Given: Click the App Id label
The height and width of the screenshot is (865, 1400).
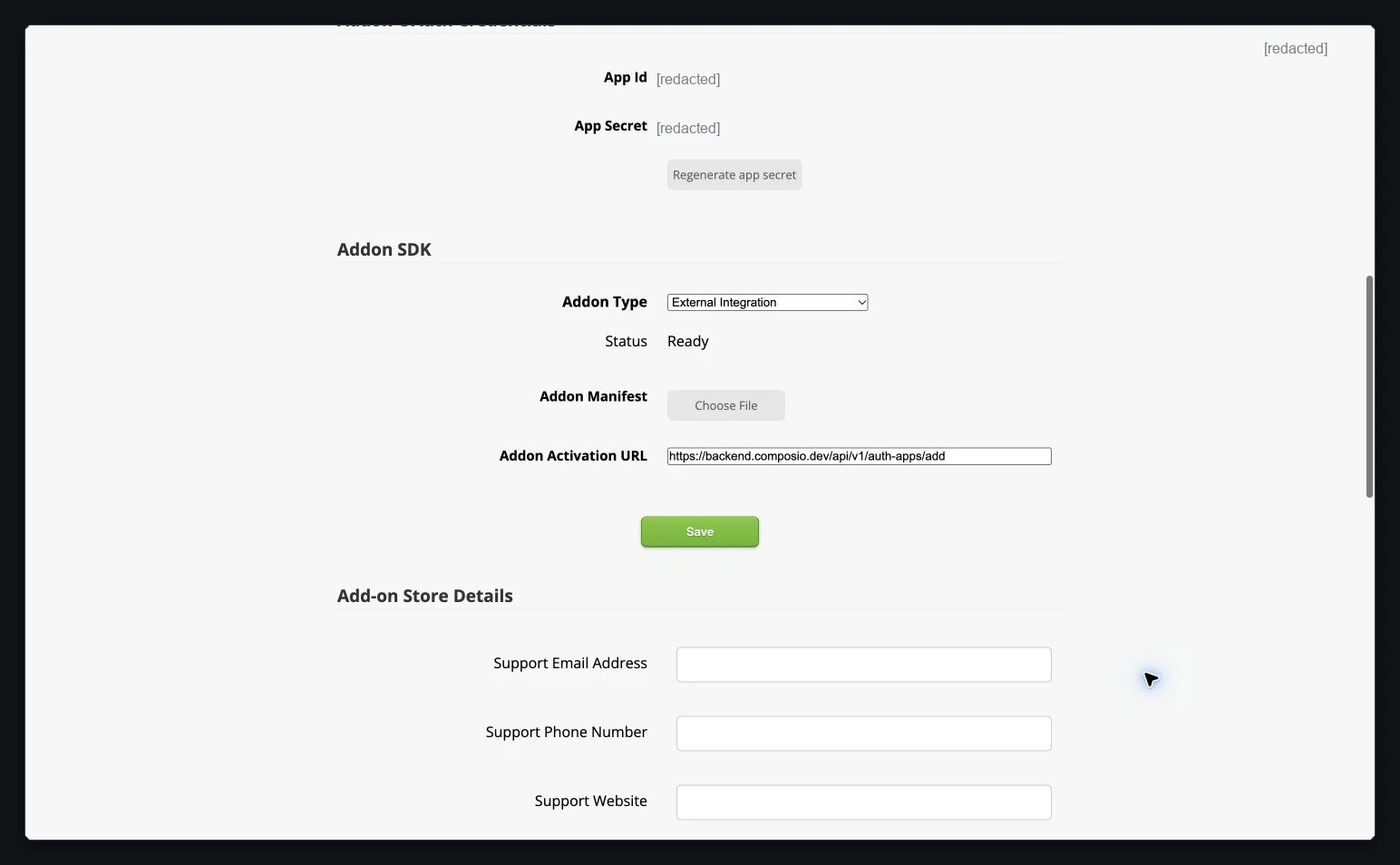Looking at the screenshot, I should pyautogui.click(x=626, y=78).
